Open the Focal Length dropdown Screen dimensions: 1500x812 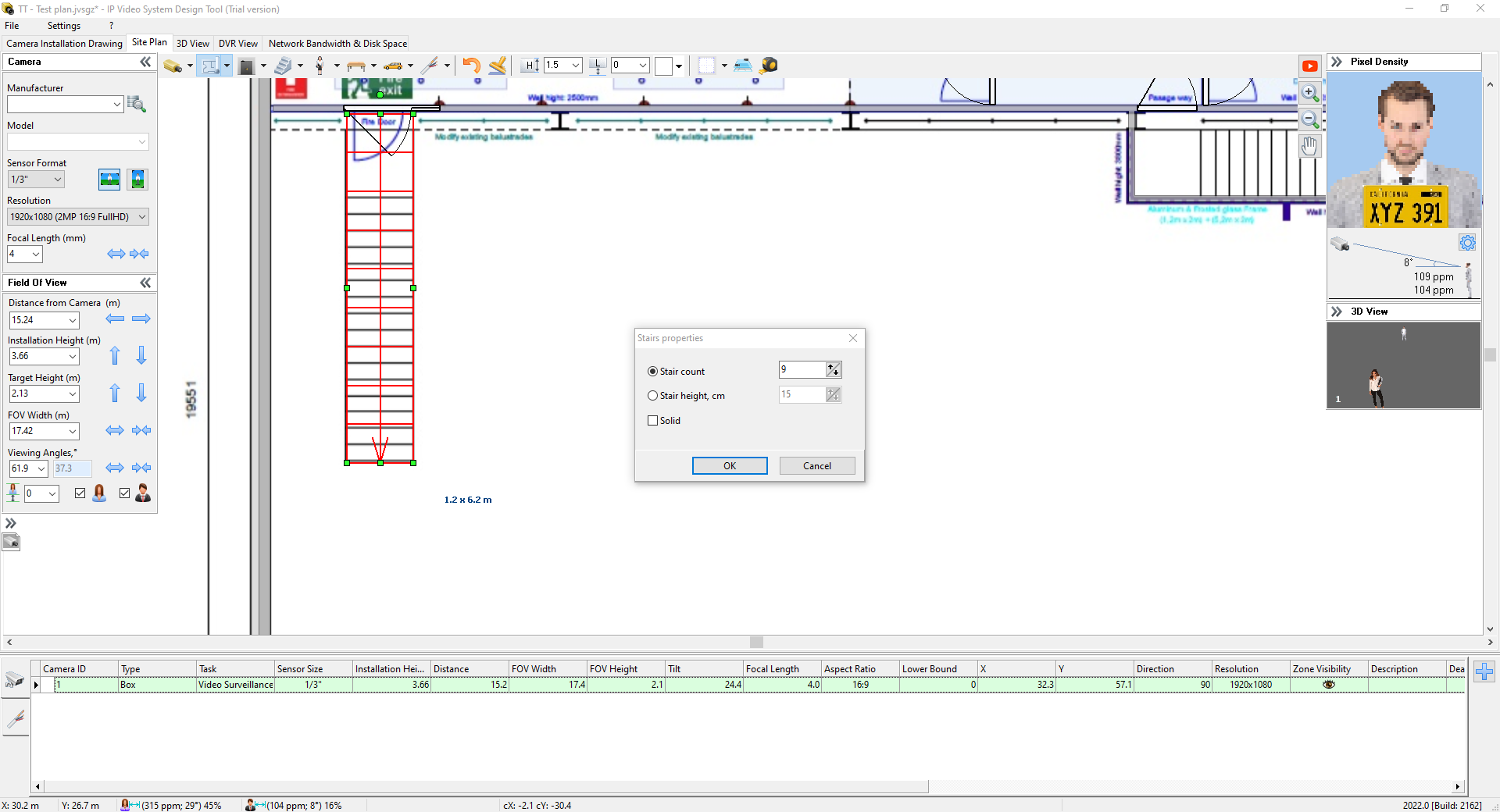click(x=35, y=254)
